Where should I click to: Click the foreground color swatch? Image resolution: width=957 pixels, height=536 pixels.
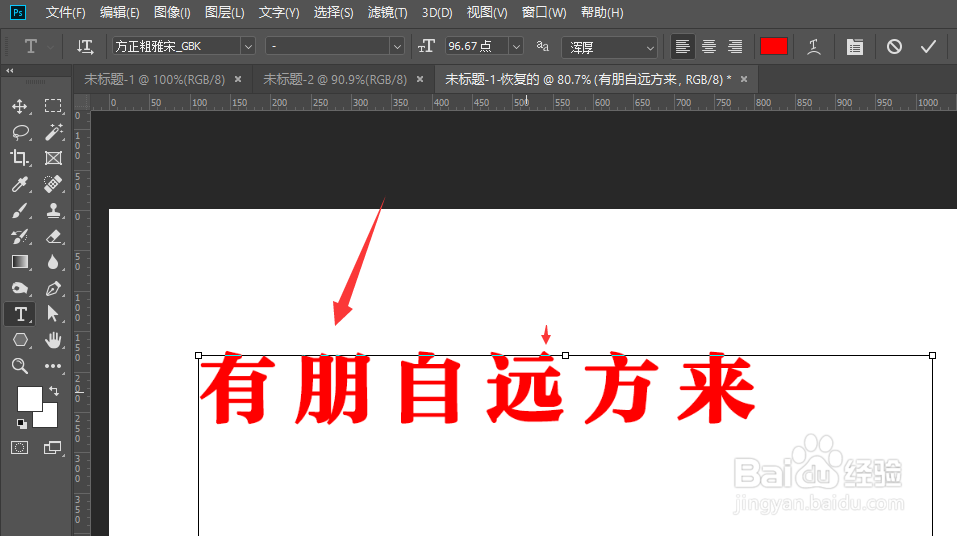coord(28,398)
